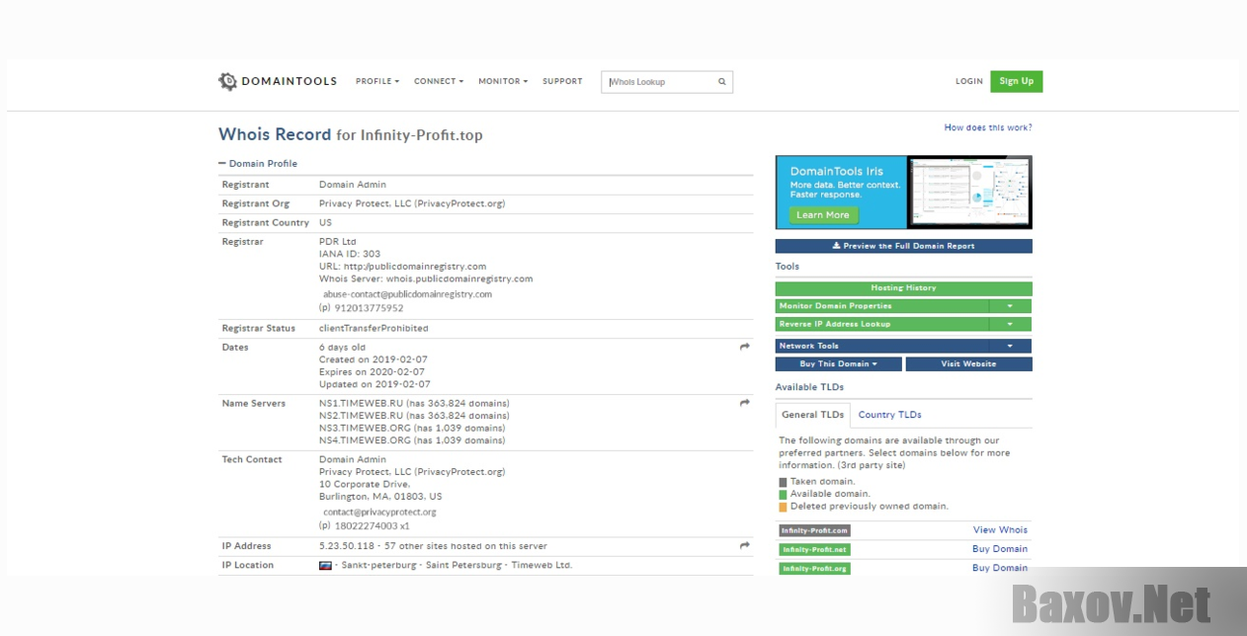Screen dimensions: 1247x636
Task: Click Buy Domain for Infinity-Profit.org
Action: (x=1000, y=568)
